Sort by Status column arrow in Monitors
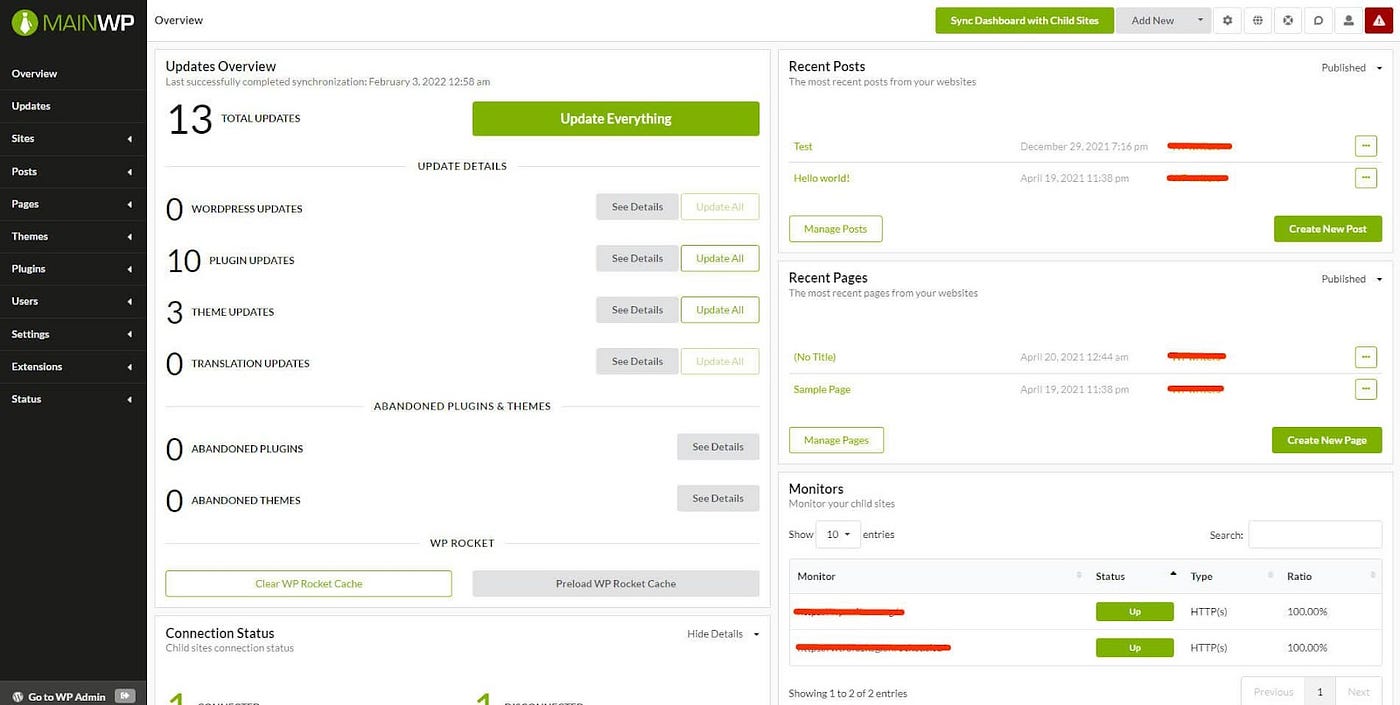 click(1173, 575)
